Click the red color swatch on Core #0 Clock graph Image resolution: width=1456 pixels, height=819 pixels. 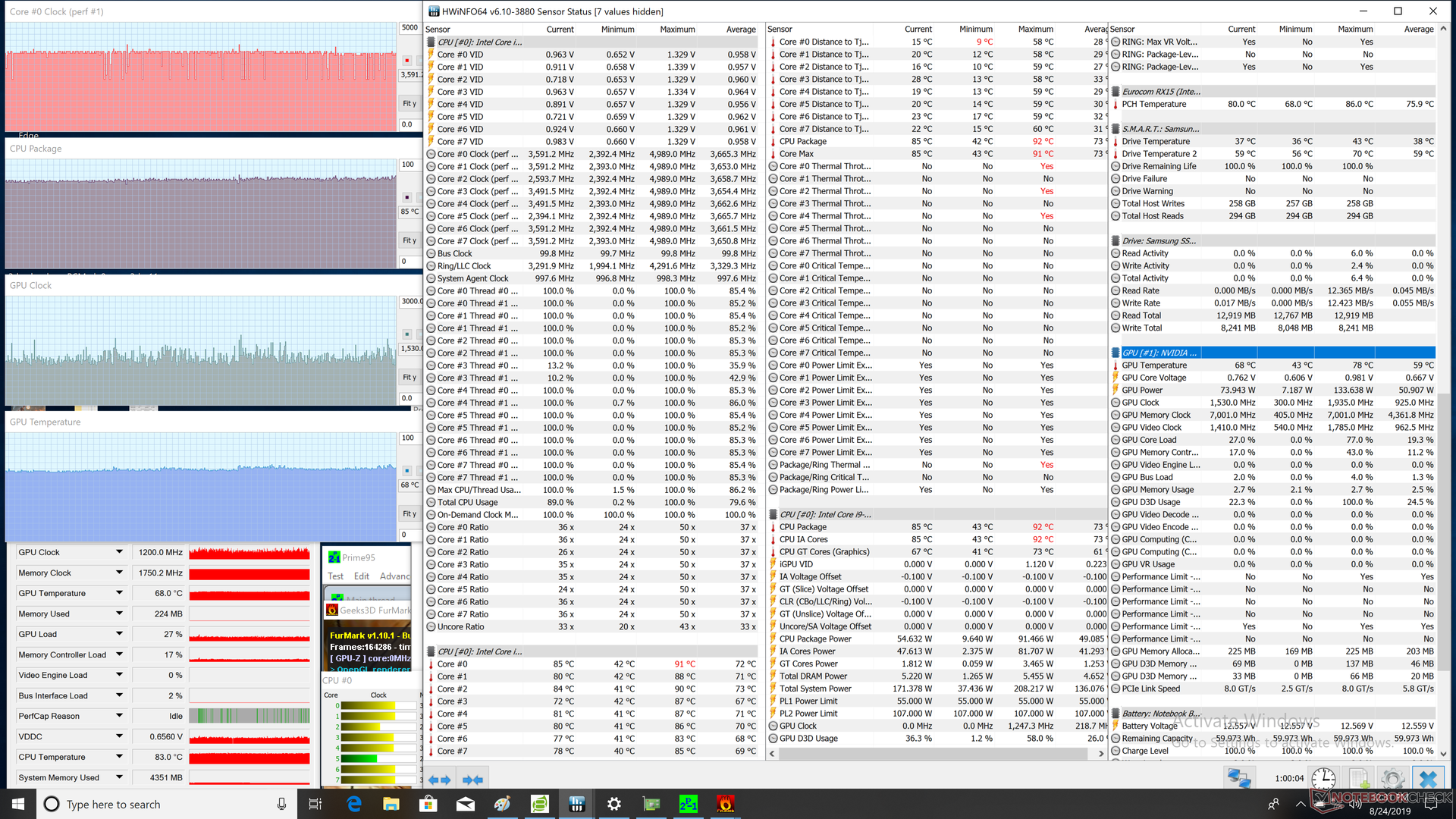coord(406,60)
